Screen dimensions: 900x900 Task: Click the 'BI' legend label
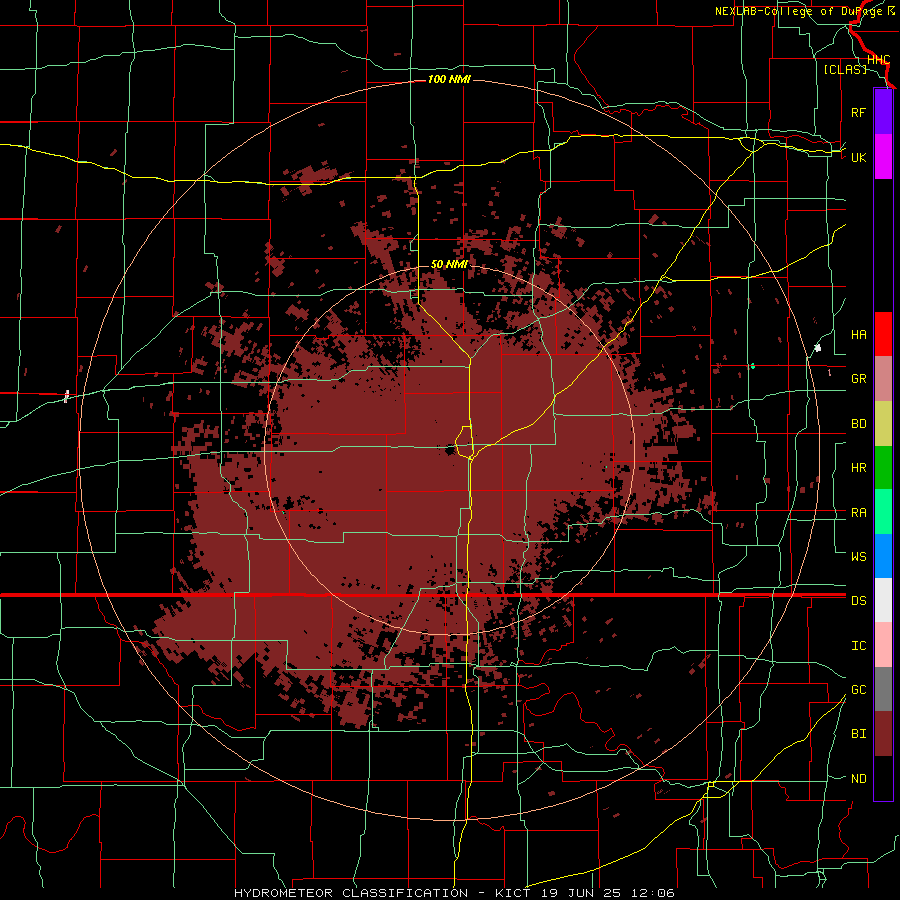tap(858, 734)
